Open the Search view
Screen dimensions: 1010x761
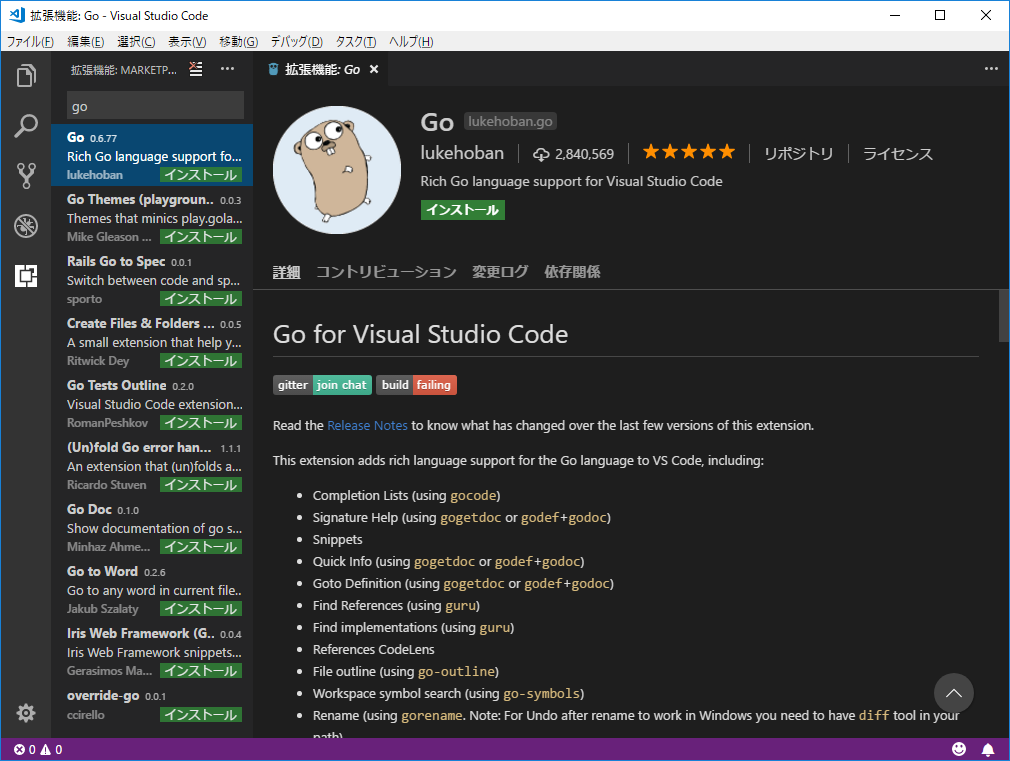click(26, 126)
